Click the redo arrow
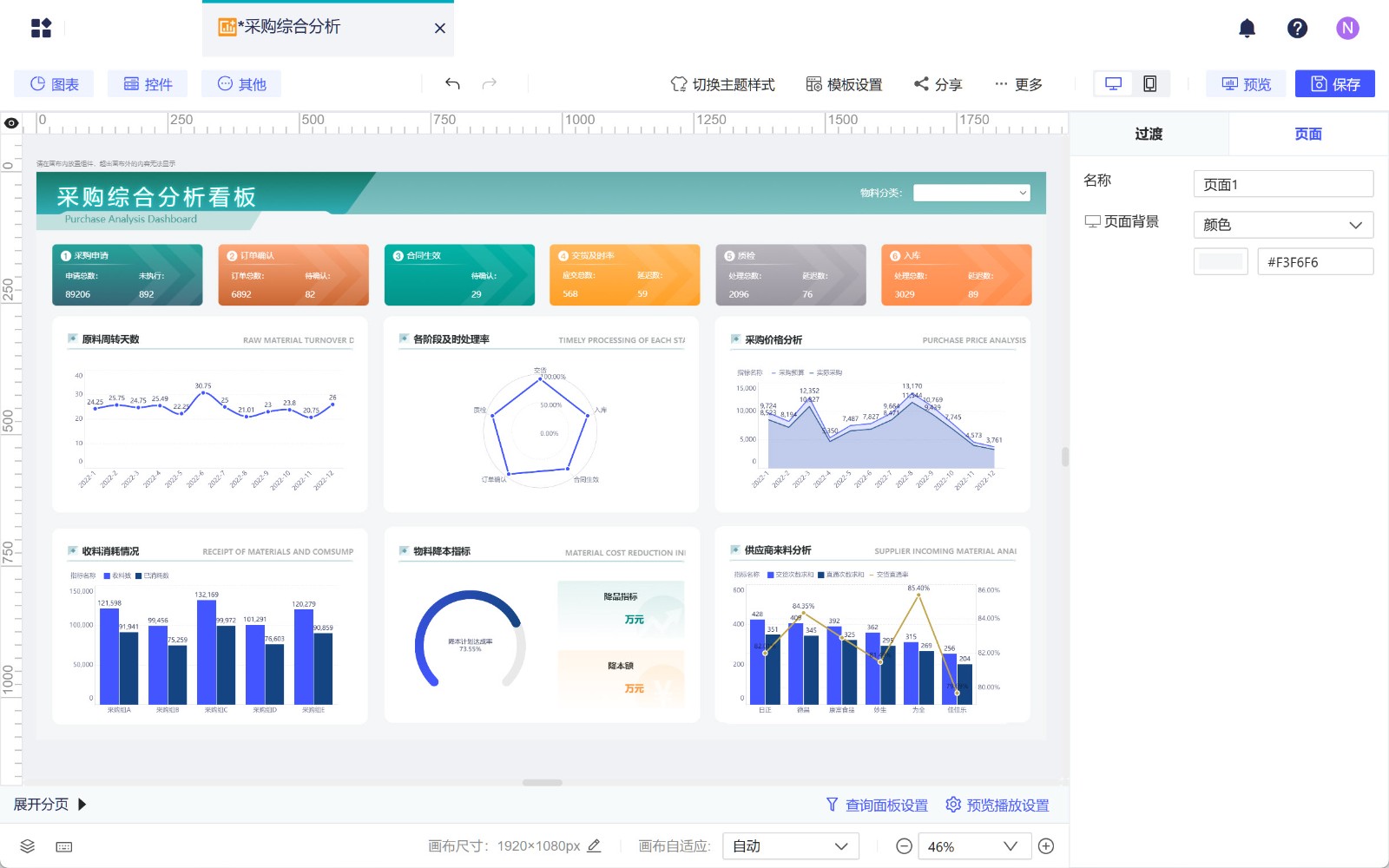This screenshot has width=1389, height=868. 490,83
